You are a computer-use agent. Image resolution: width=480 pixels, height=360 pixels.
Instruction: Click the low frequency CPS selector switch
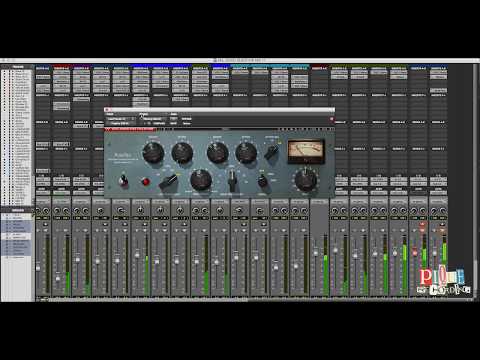coord(168,182)
